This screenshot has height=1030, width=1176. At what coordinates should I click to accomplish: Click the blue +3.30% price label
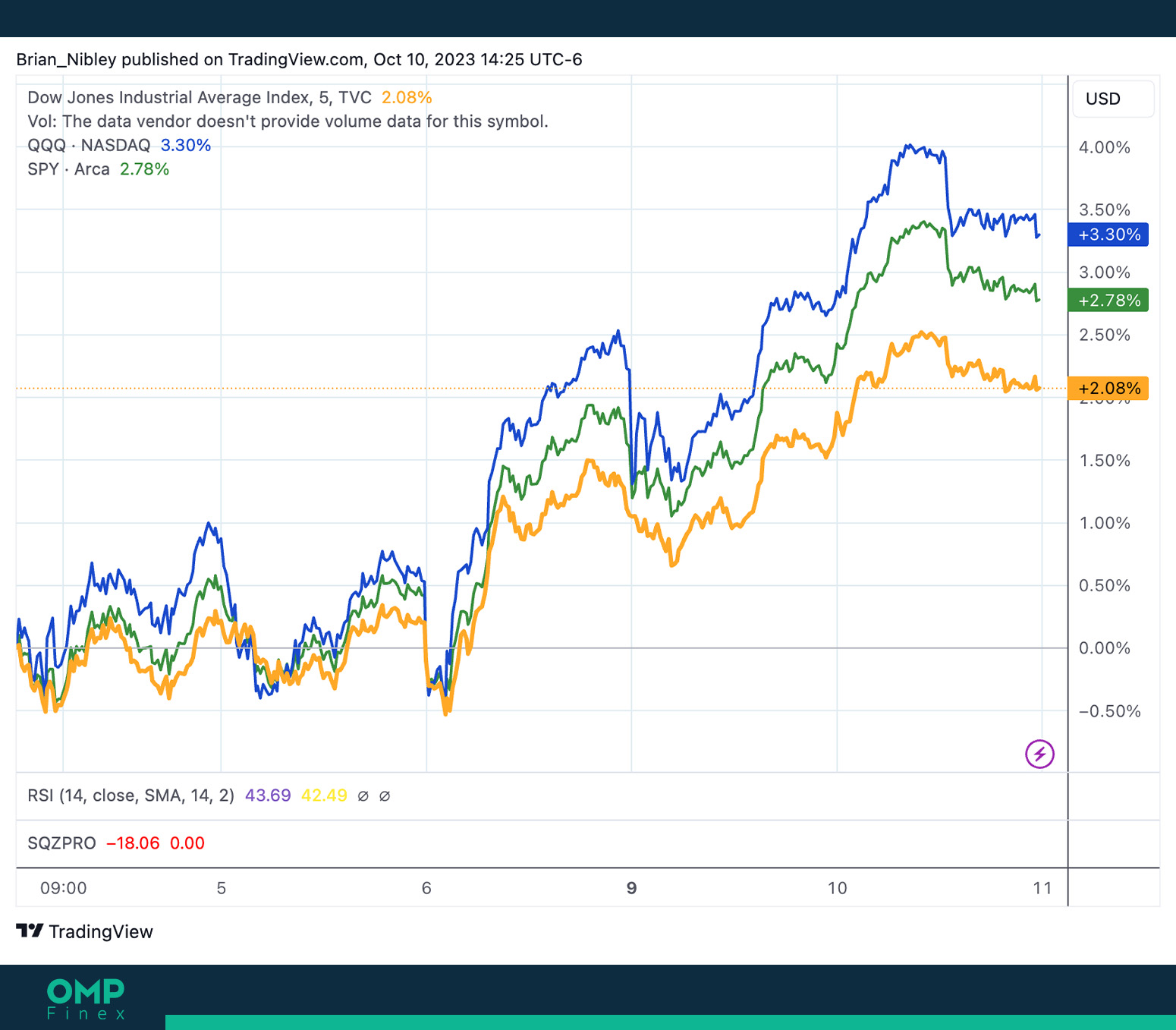point(1108,235)
